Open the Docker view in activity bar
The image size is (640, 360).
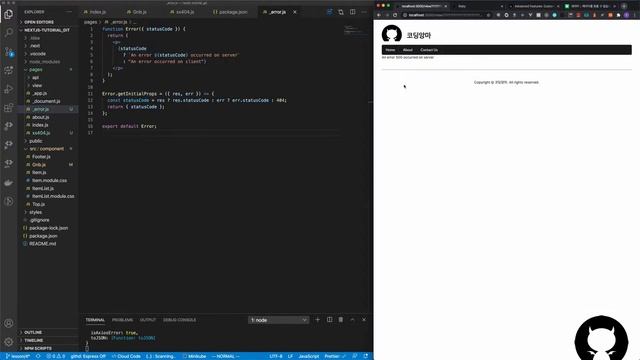click(9, 182)
